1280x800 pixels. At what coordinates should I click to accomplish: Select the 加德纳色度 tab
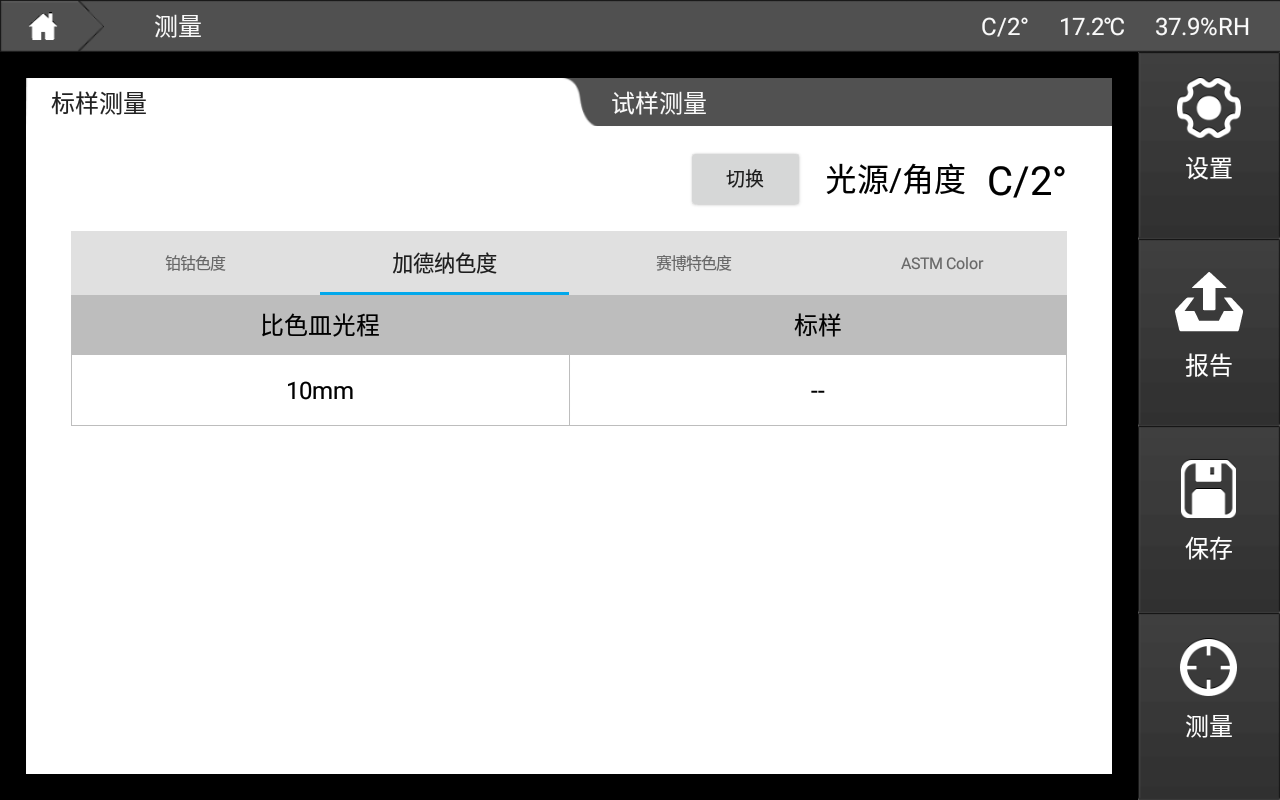[444, 263]
